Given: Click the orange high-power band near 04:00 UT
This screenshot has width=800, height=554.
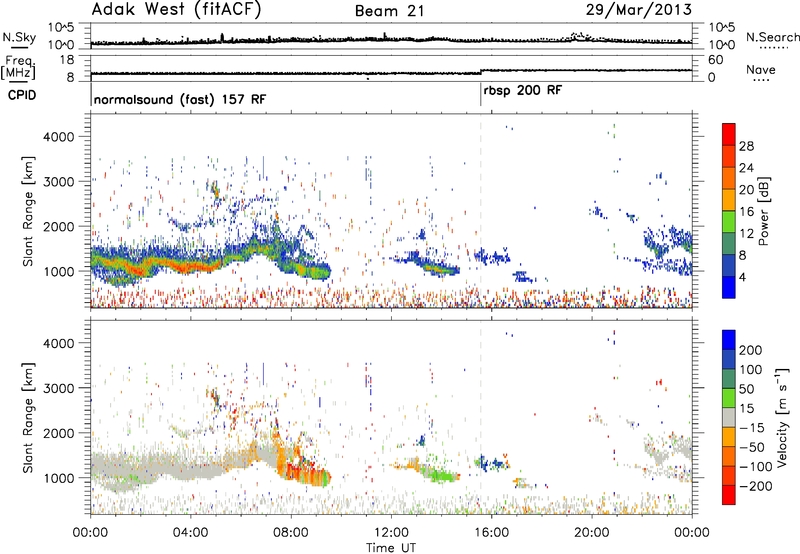Looking at the screenshot, I should (x=191, y=267).
